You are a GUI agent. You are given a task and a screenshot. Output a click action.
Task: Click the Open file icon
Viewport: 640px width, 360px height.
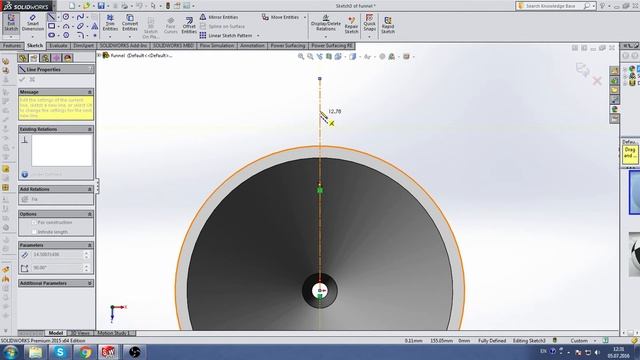point(86,6)
